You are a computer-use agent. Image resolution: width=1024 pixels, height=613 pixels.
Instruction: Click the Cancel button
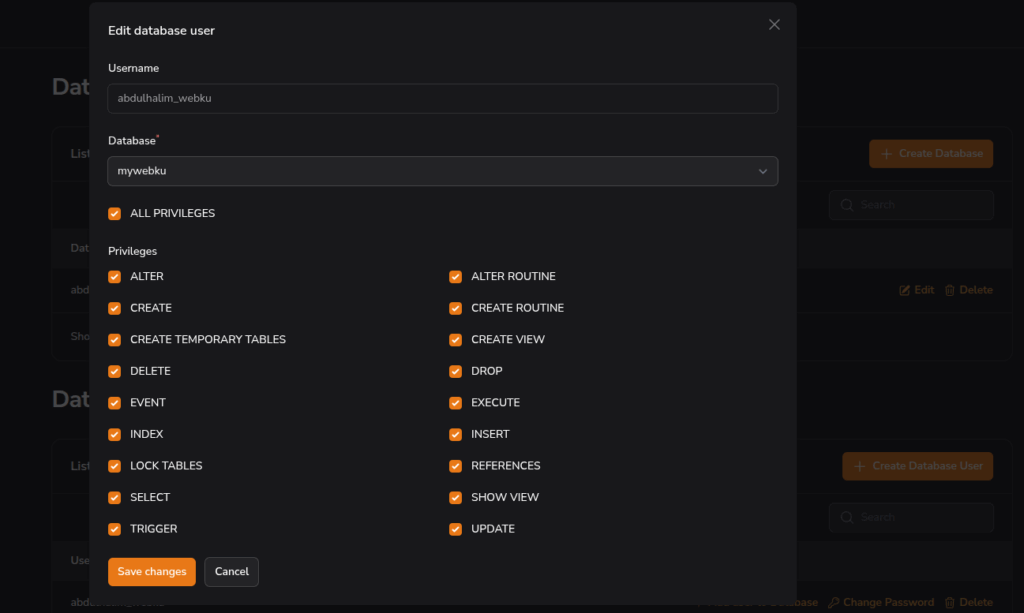pos(231,572)
